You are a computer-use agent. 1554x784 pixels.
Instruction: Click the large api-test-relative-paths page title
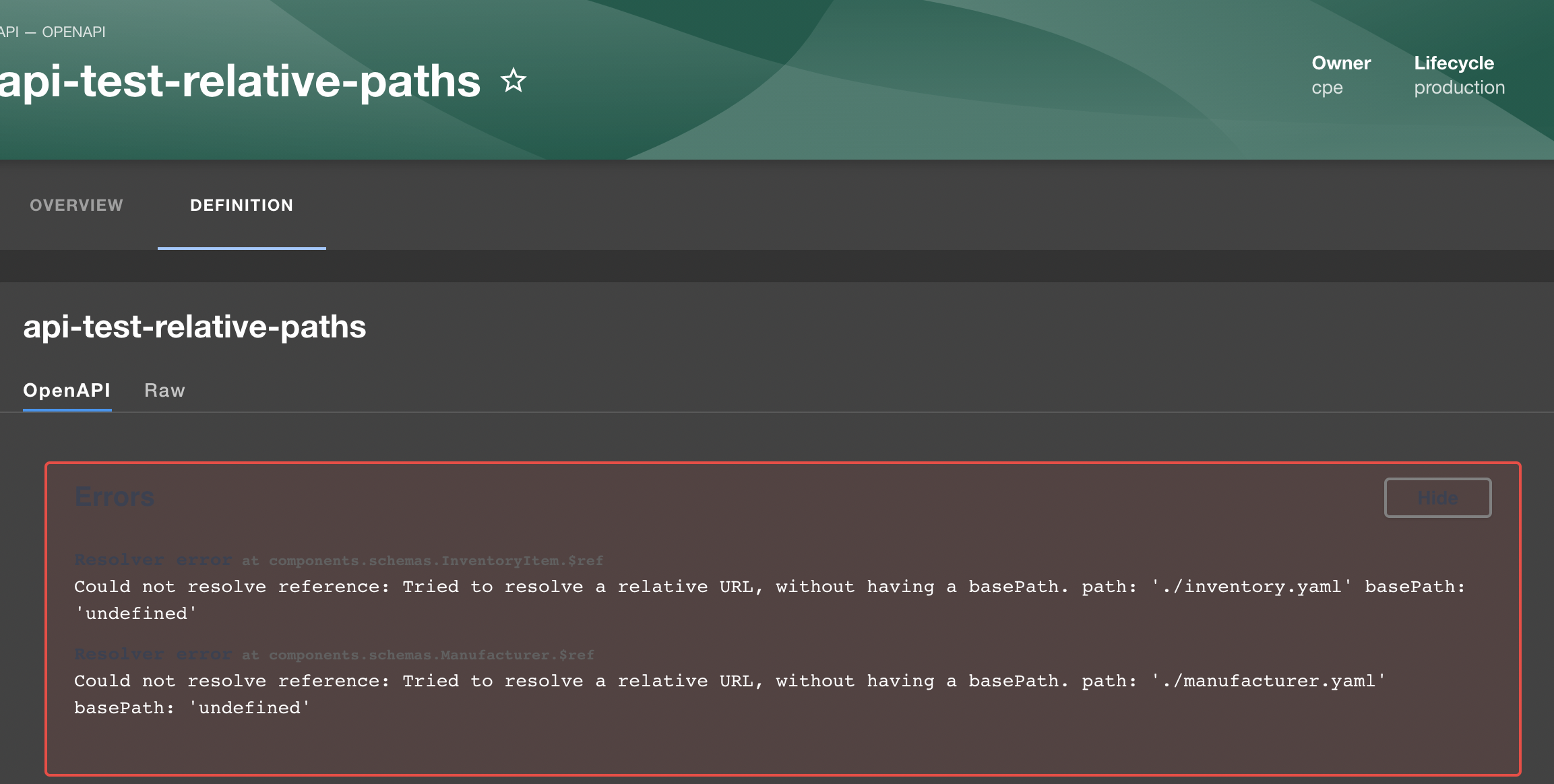240,81
